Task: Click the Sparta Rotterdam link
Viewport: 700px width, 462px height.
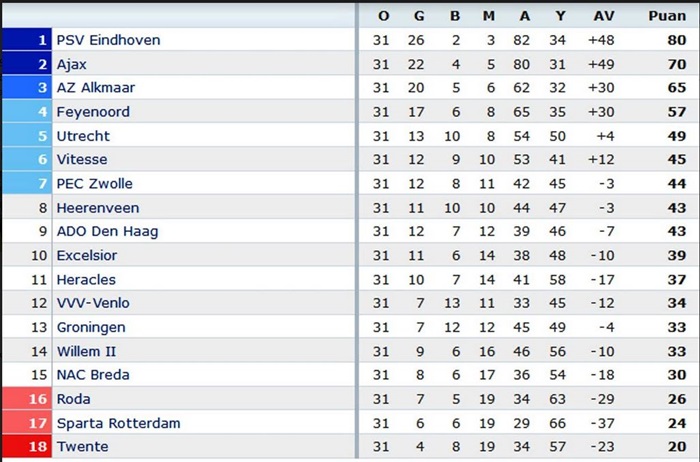Action: pos(118,423)
